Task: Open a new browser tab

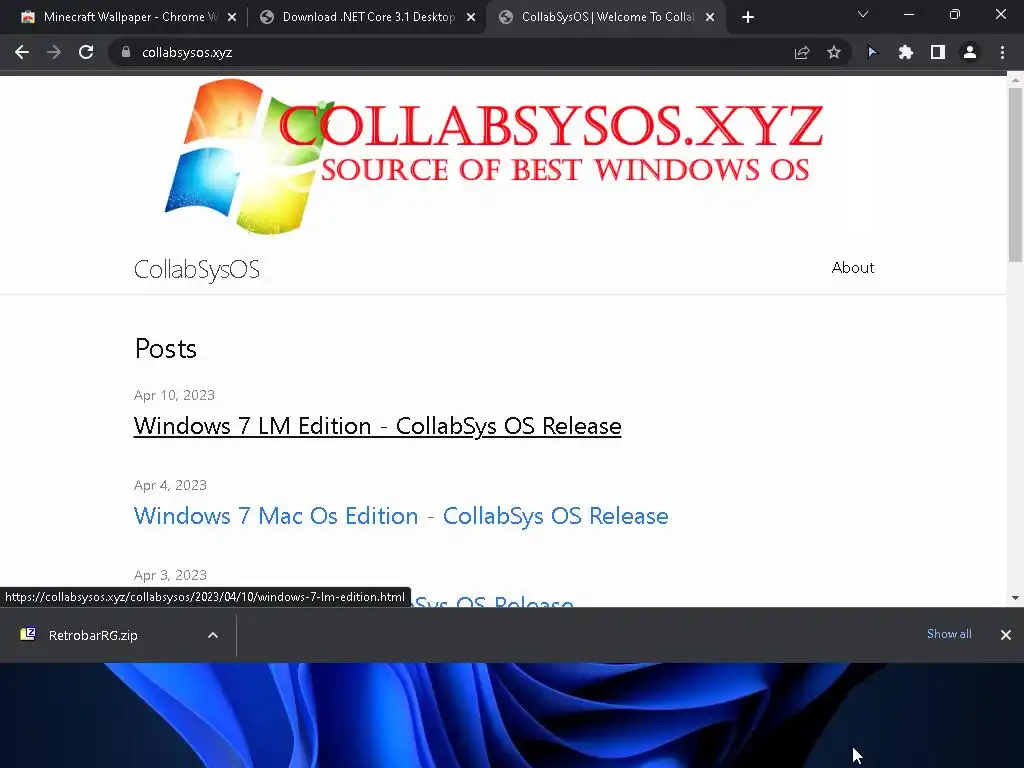Action: pos(748,17)
